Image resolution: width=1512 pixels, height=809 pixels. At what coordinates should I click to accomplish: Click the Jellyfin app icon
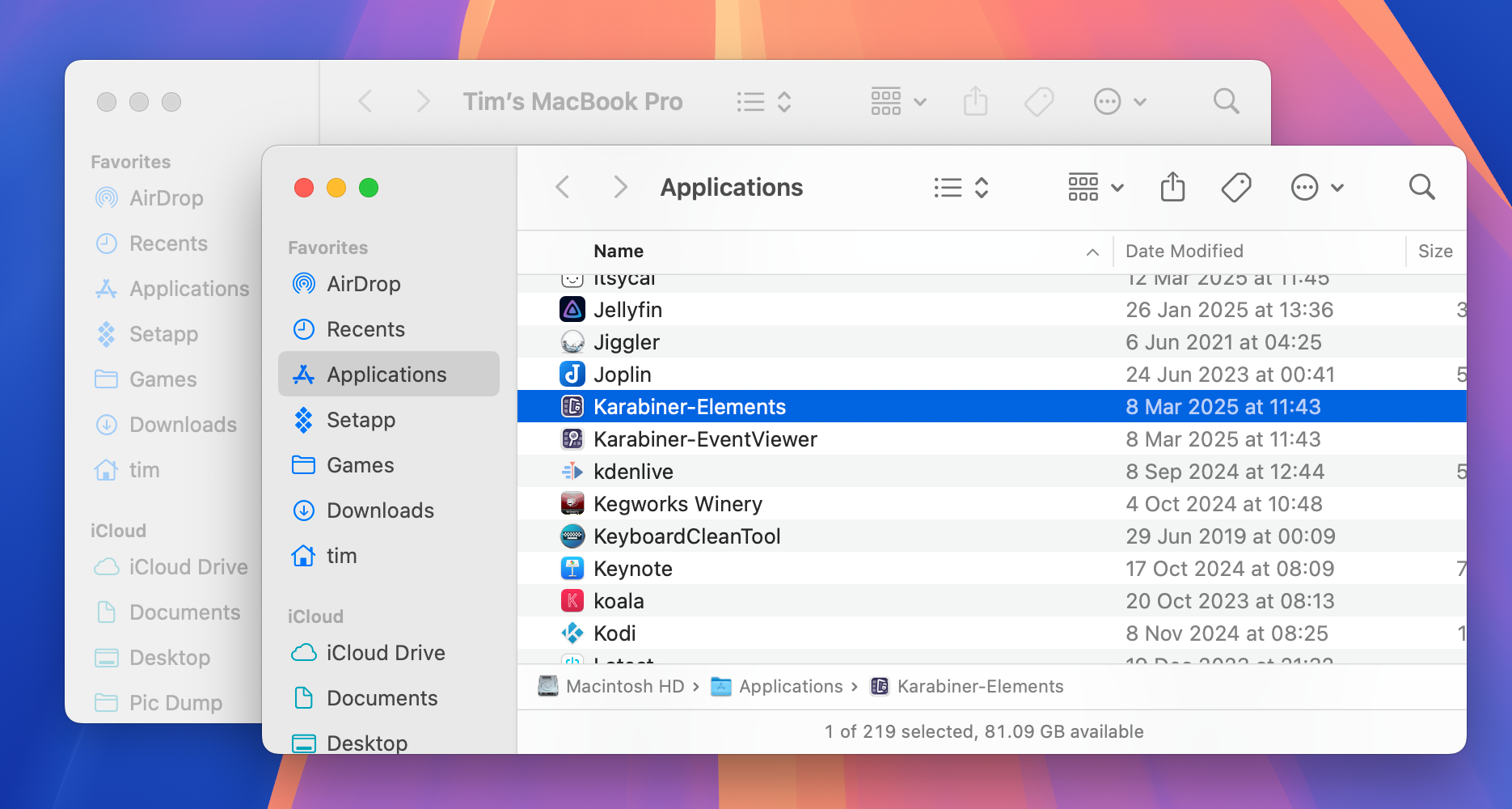(572, 310)
